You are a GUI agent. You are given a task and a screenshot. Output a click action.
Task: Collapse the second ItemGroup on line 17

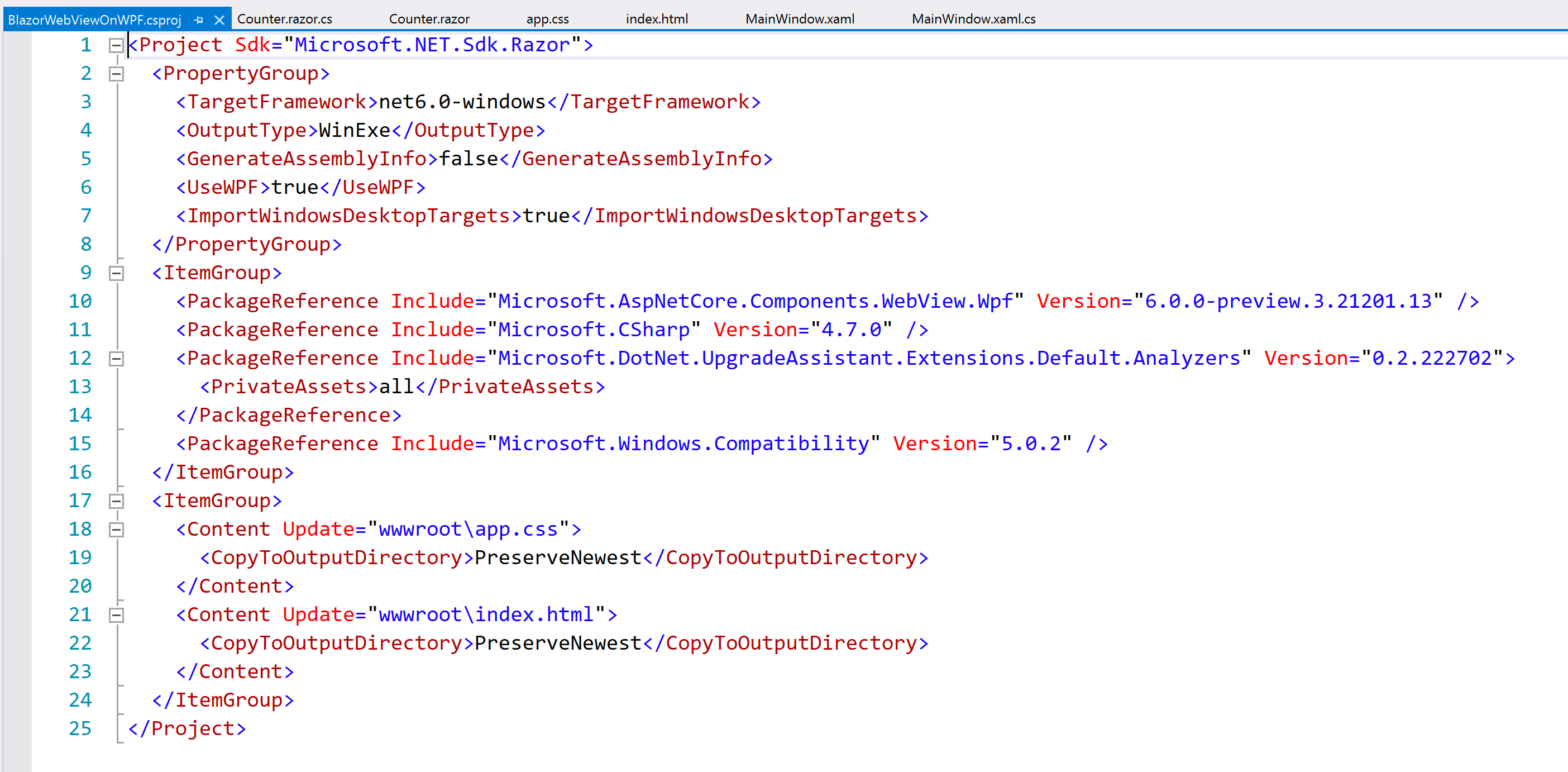pyautogui.click(x=116, y=501)
